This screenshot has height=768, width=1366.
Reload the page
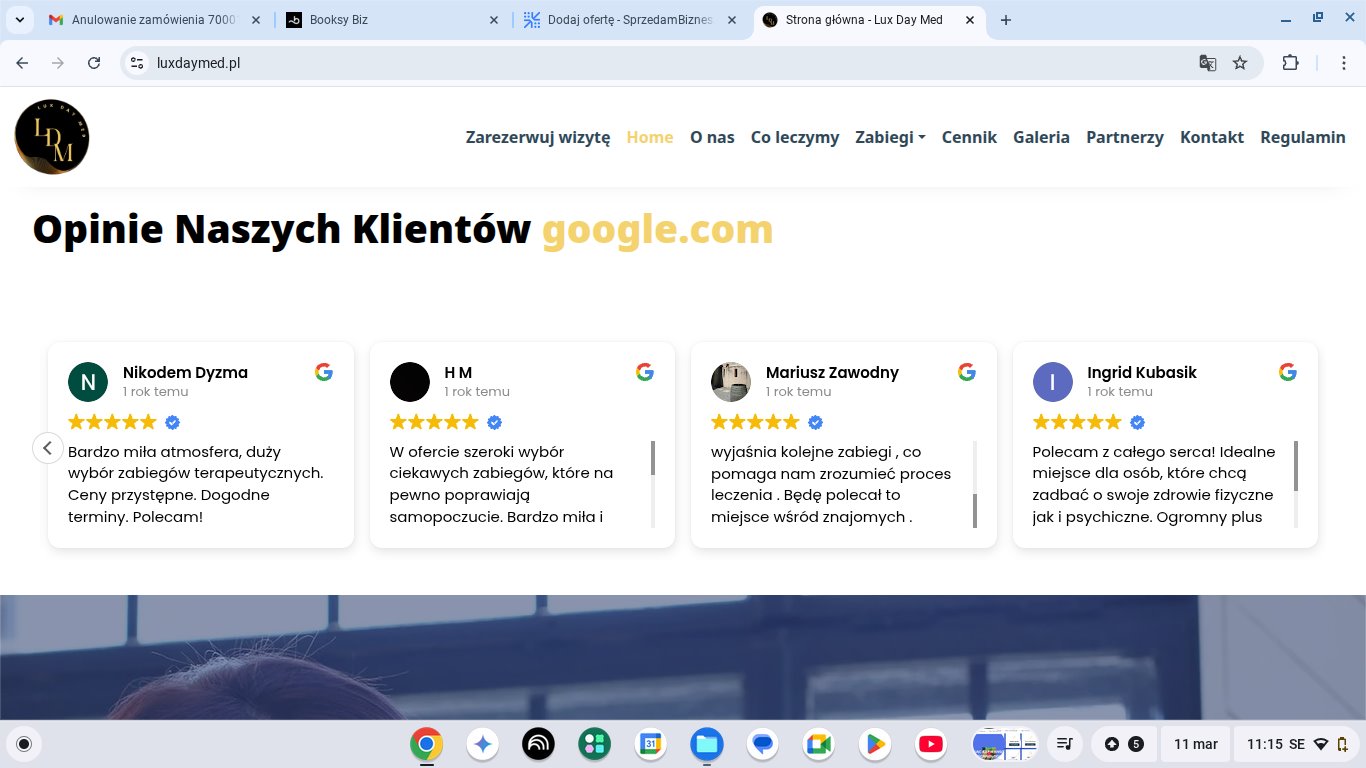94,63
